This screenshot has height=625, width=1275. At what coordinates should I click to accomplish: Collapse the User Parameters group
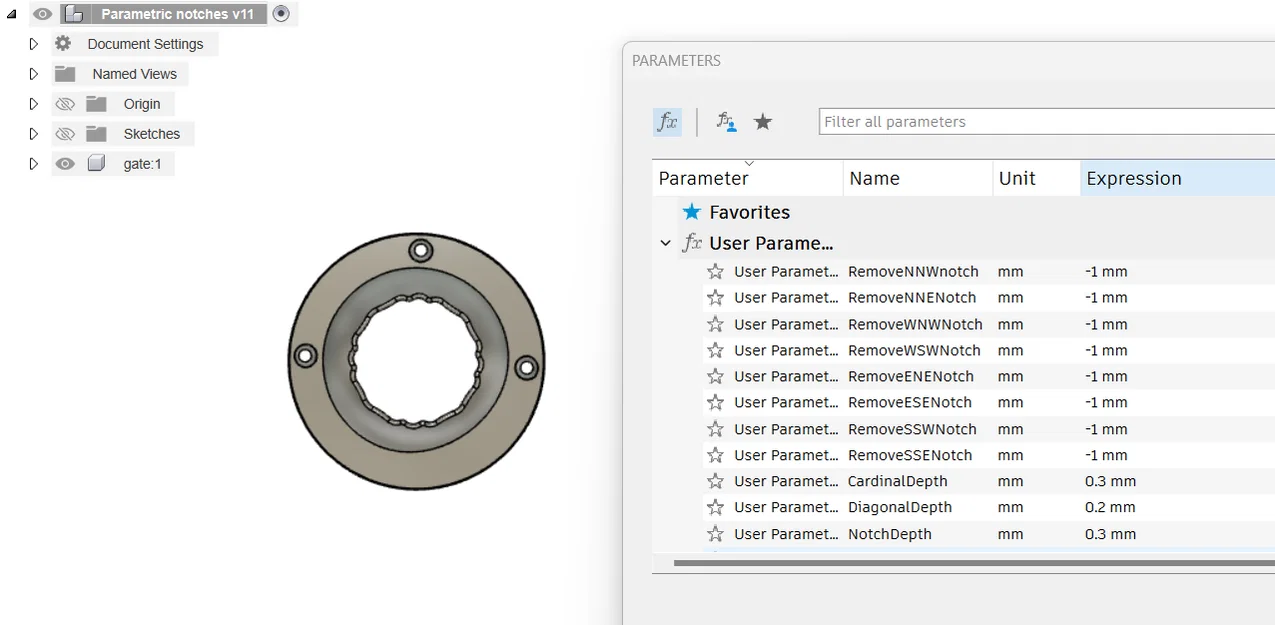coord(666,243)
